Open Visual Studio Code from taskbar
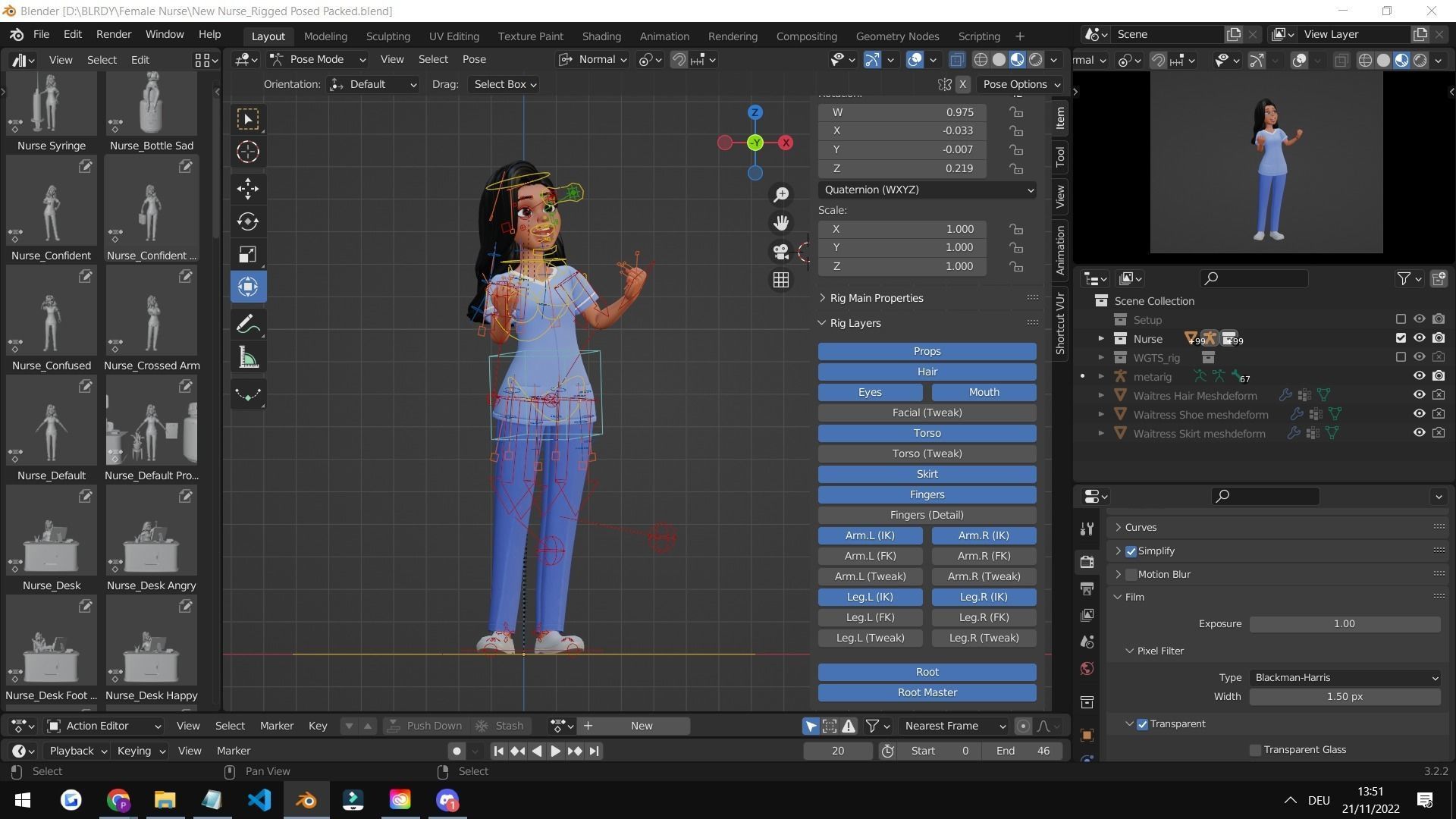 tap(259, 800)
